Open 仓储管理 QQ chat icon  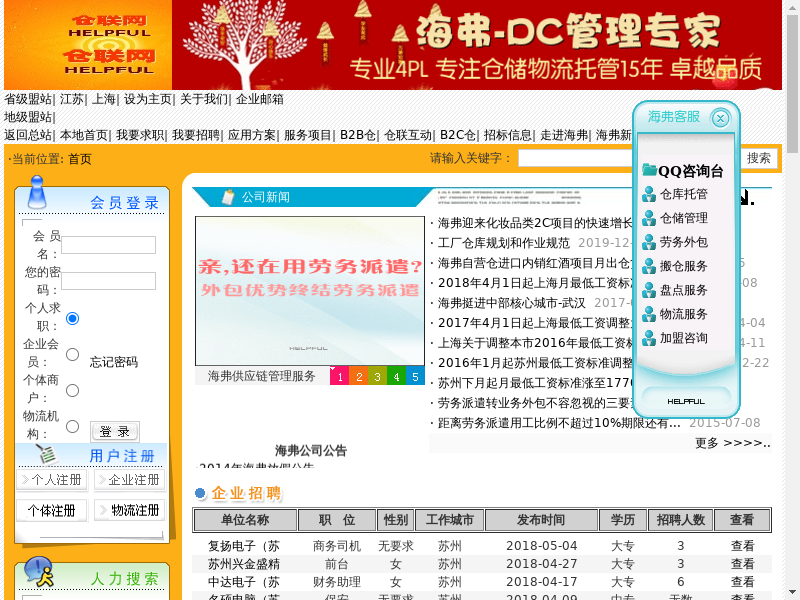[x=648, y=218]
